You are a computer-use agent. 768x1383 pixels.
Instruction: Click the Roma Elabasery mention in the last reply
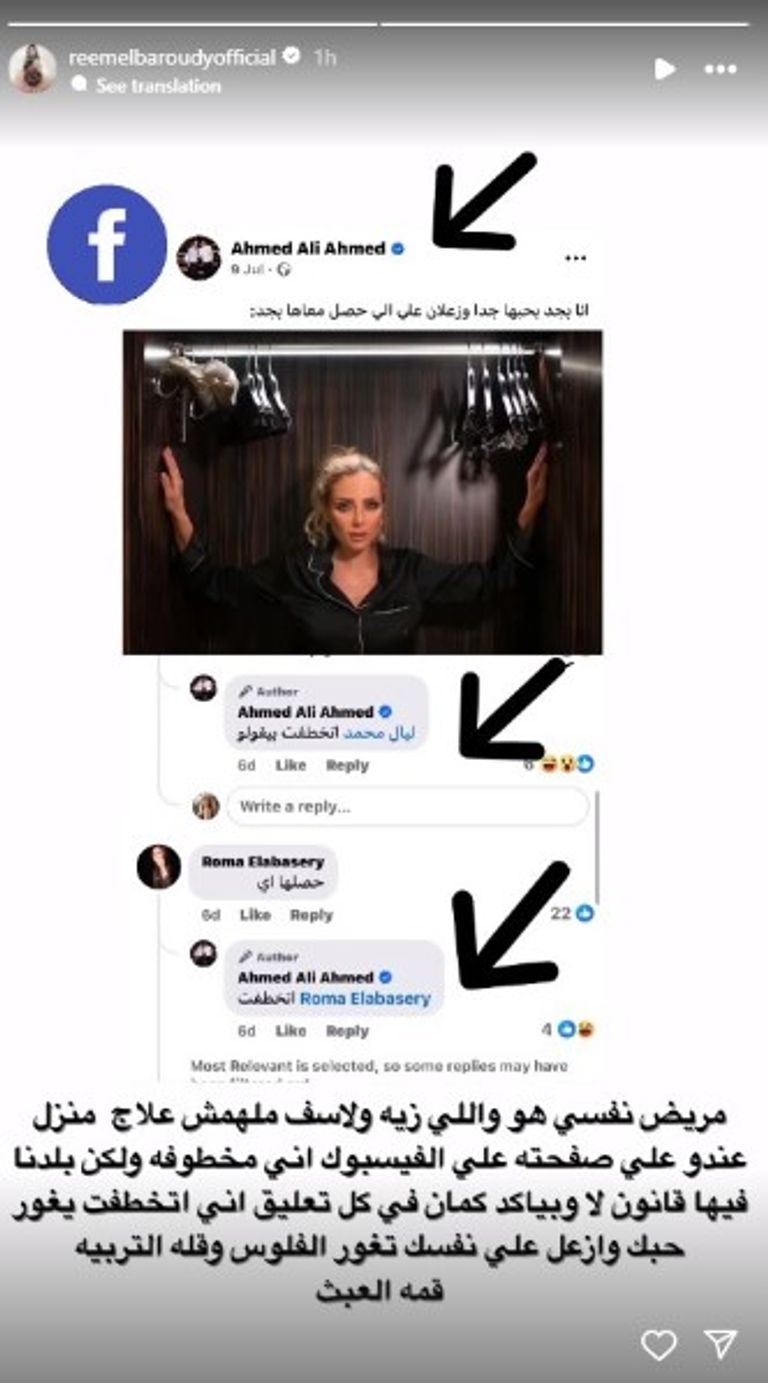[365, 998]
